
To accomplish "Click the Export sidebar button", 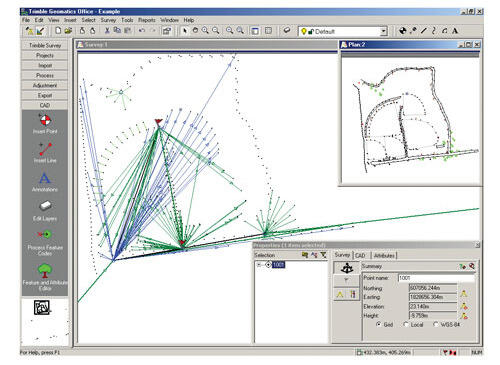I will tap(45, 95).
